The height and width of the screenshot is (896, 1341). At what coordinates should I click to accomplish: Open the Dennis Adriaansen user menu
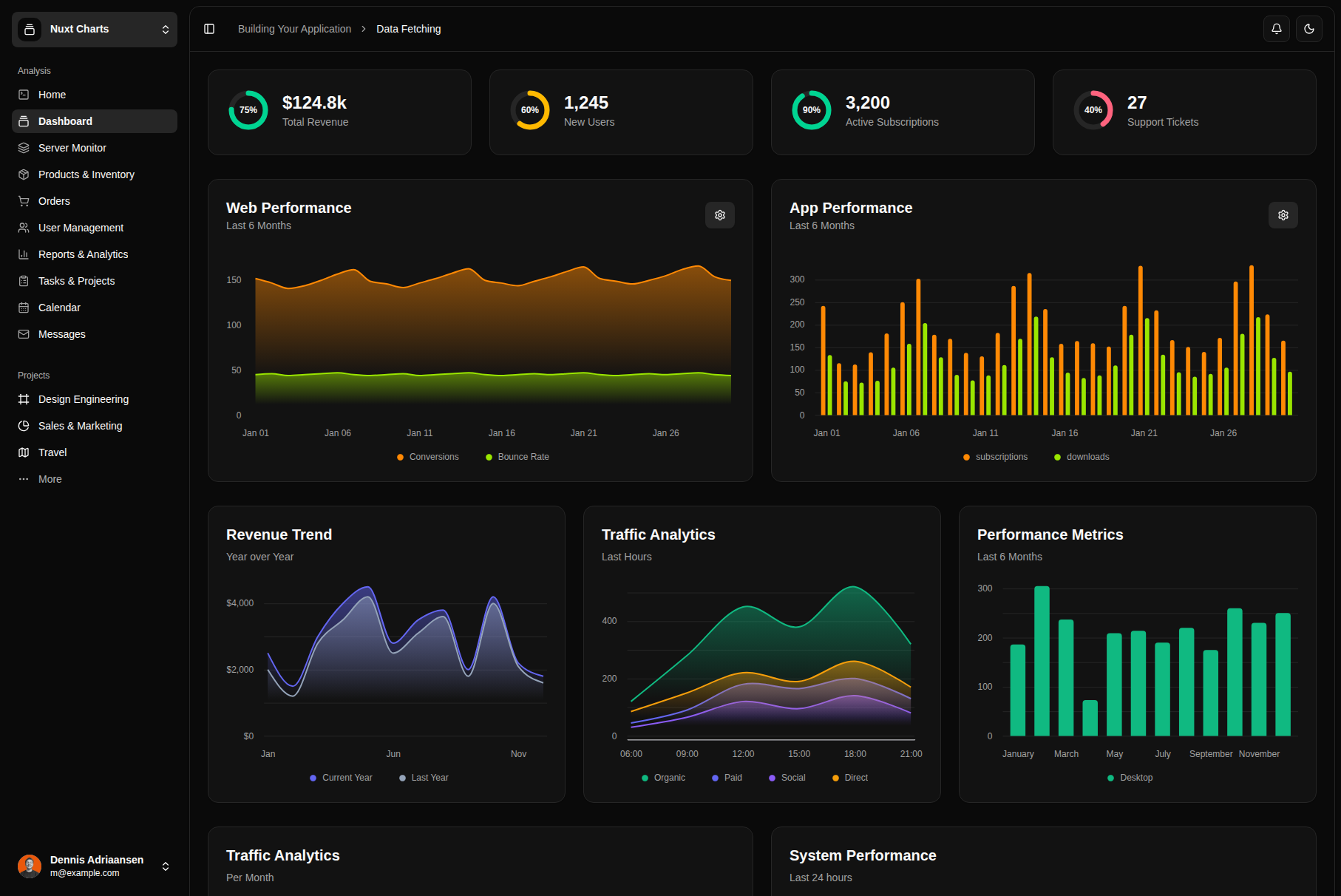tap(95, 866)
